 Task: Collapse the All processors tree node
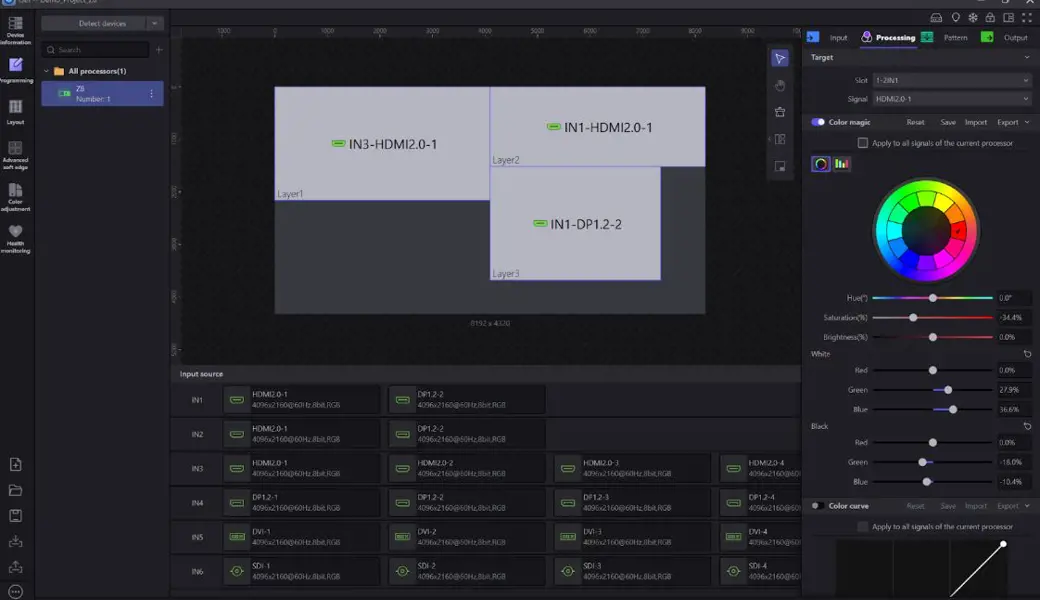(46, 71)
